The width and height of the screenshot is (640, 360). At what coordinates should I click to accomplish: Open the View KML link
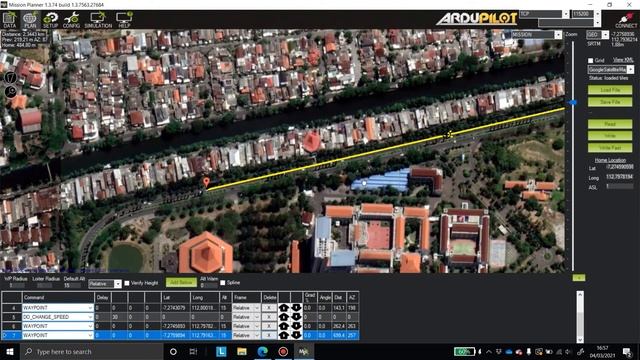coord(623,60)
